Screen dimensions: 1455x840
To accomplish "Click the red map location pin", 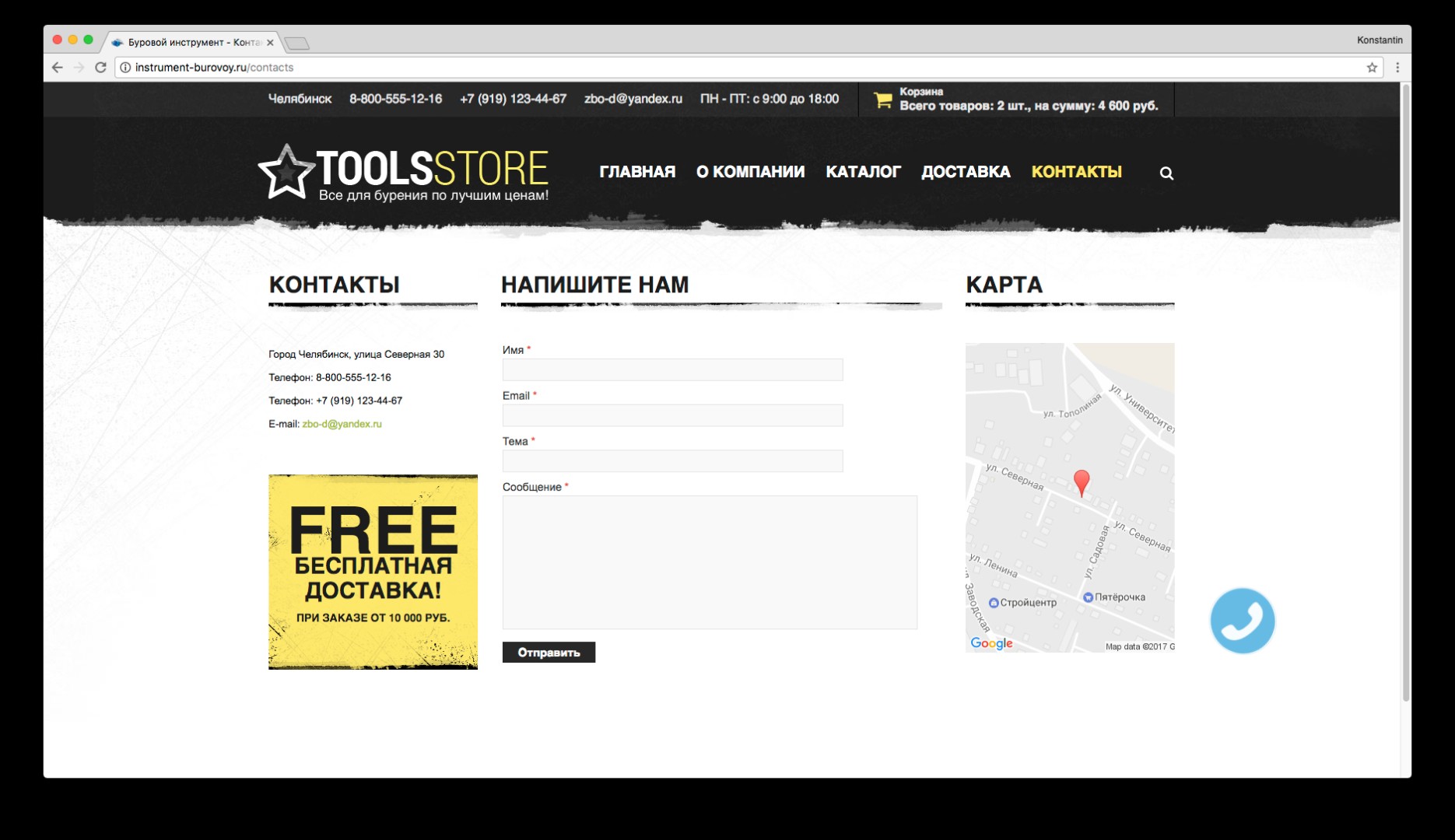I will [1082, 481].
